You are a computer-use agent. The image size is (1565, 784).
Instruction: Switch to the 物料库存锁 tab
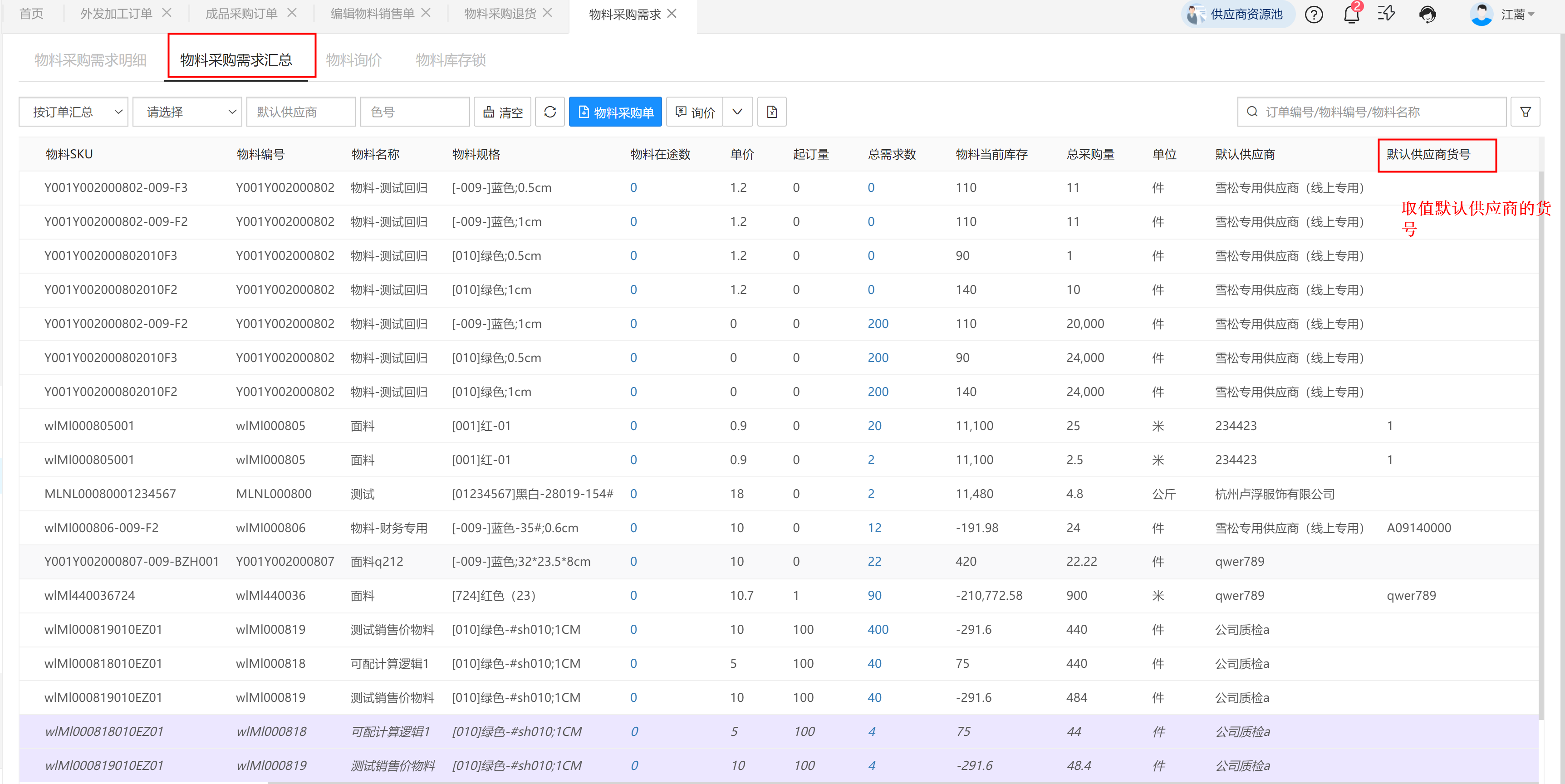(x=450, y=59)
